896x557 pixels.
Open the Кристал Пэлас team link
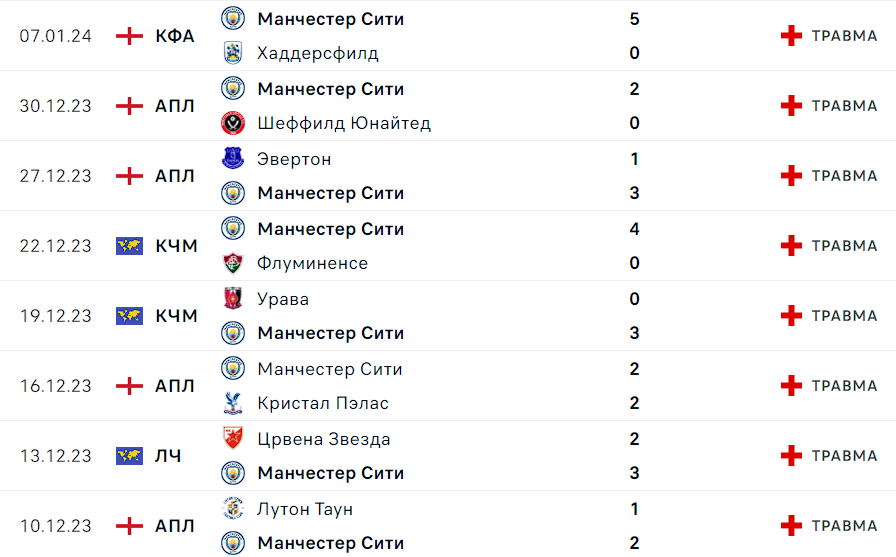(x=323, y=403)
